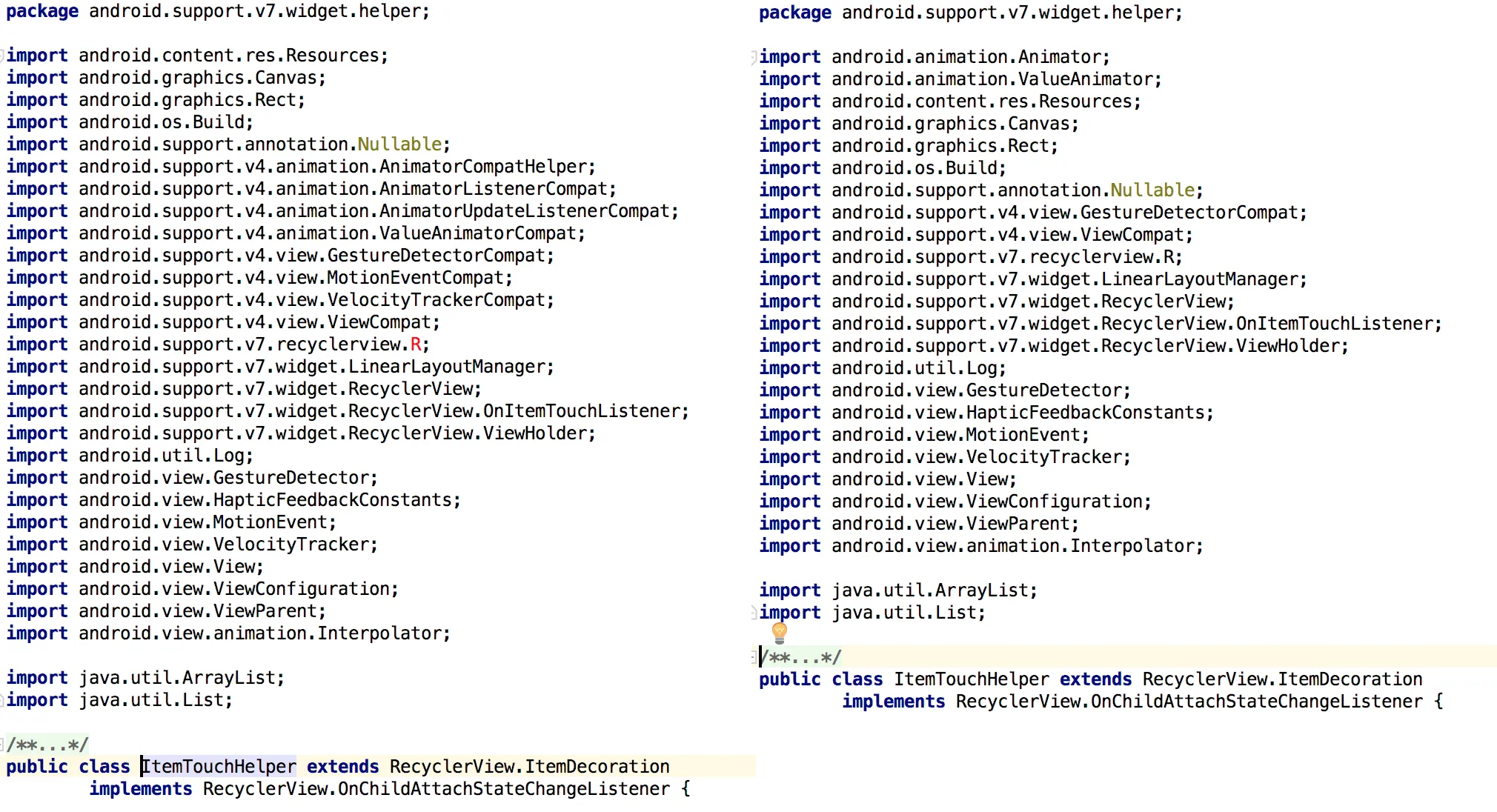The height and width of the screenshot is (812, 1497).
Task: Click fold-end marker beside right java.util.List import
Action: 753,612
